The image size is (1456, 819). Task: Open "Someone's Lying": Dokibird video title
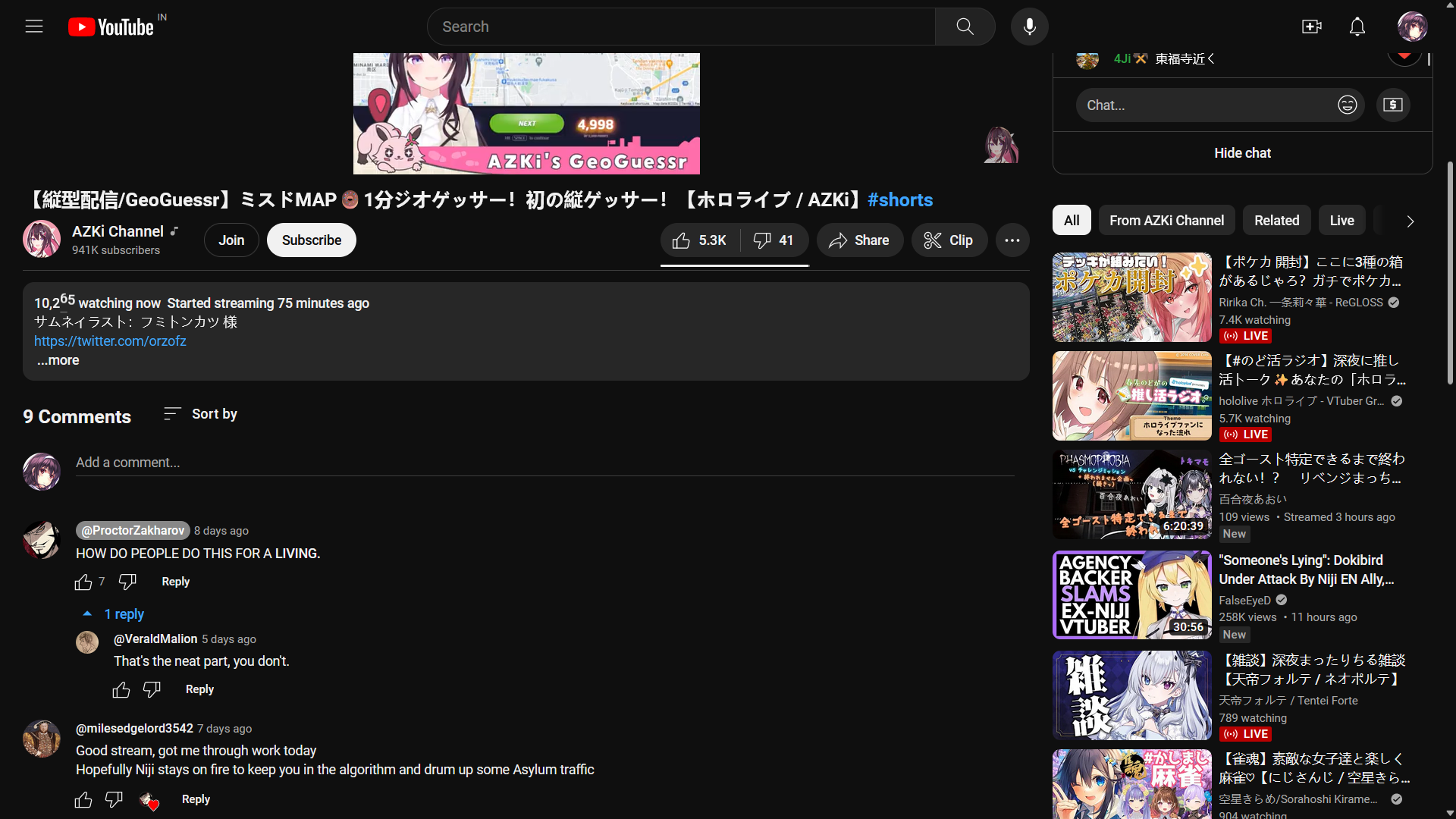pyautogui.click(x=1307, y=570)
